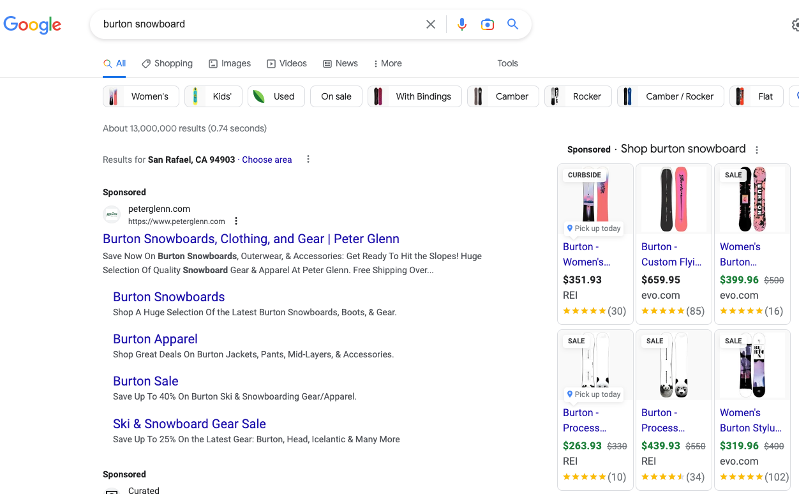The height and width of the screenshot is (495, 800).
Task: Open the More tabs dropdown
Action: click(x=388, y=63)
